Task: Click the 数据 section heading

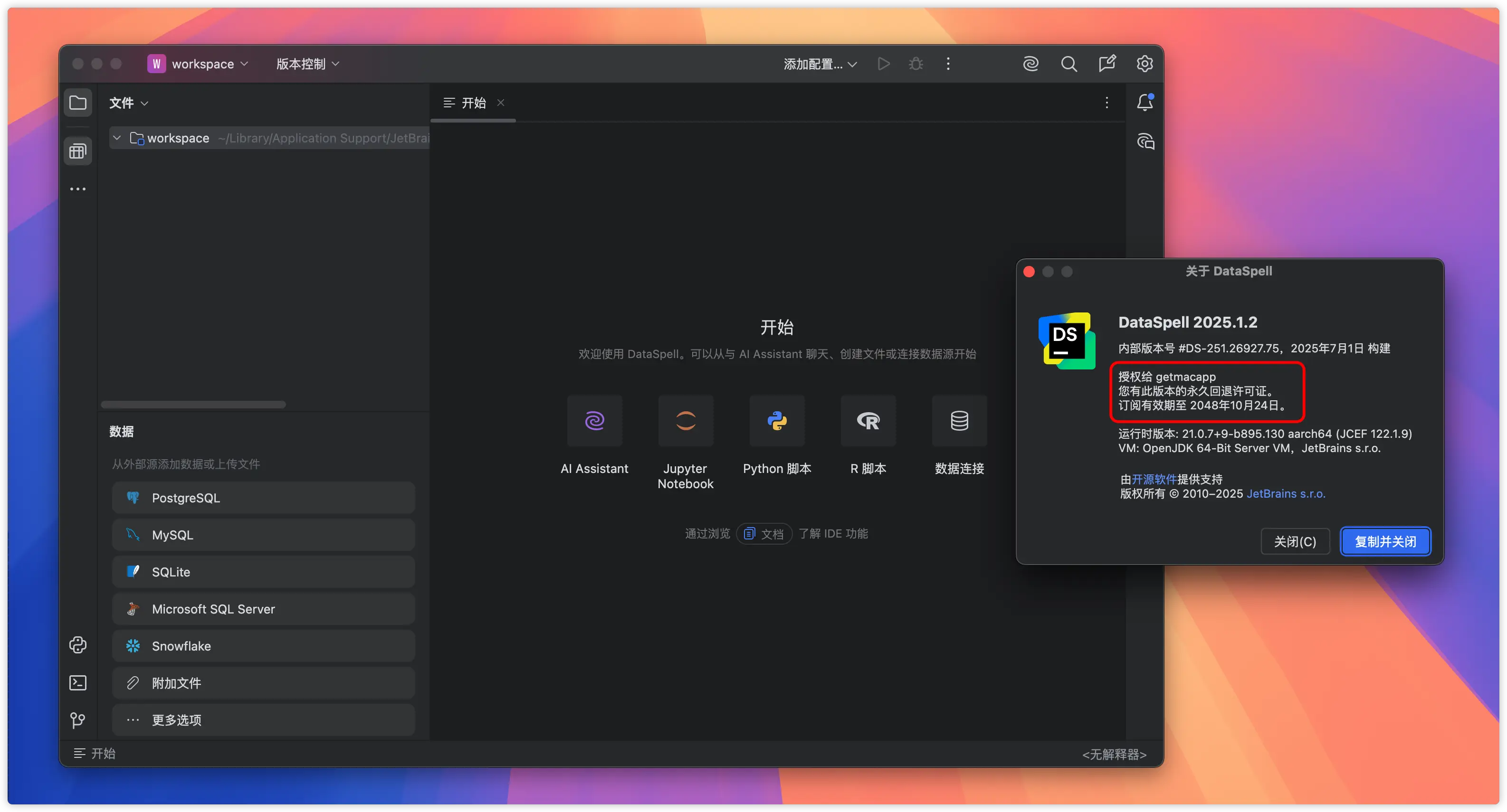Action: [121, 432]
